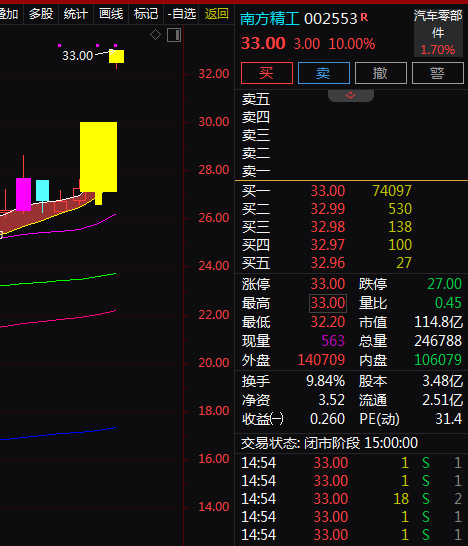Open the 标记 mark menu
This screenshot has width=468, height=546.
146,14
